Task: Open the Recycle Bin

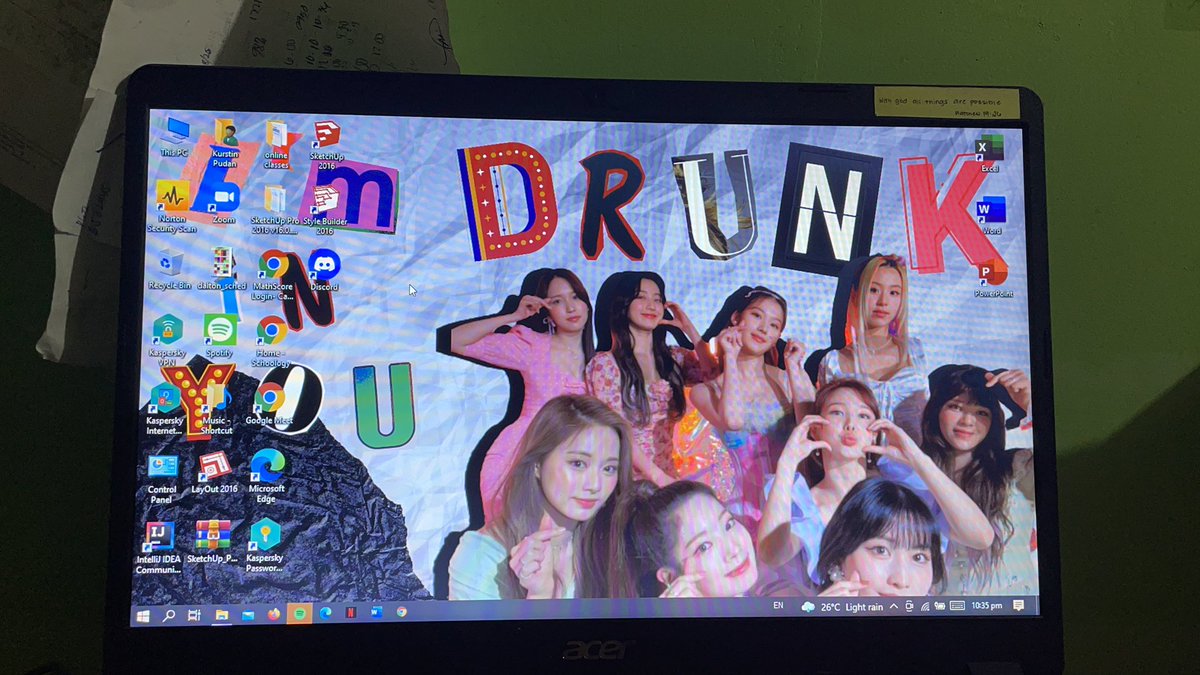Action: [170, 270]
